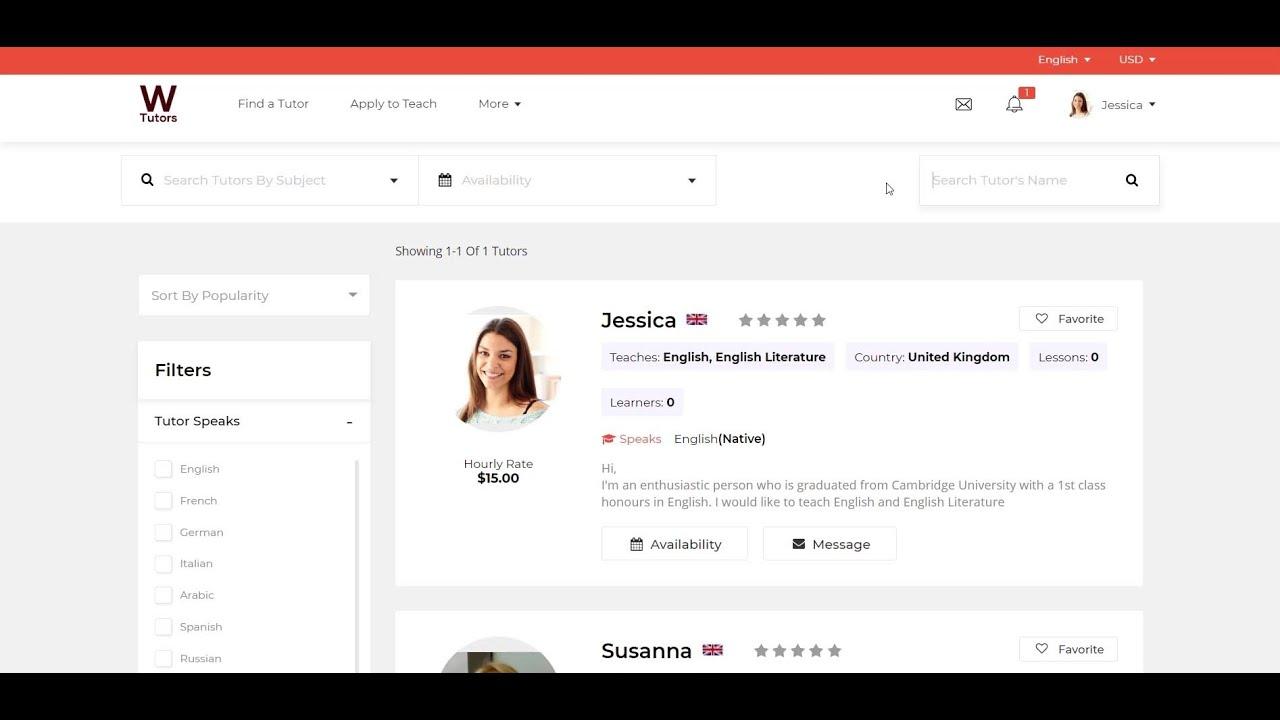This screenshot has width=1280, height=720.
Task: Click the UK flag next to Susanna
Action: [x=712, y=650]
